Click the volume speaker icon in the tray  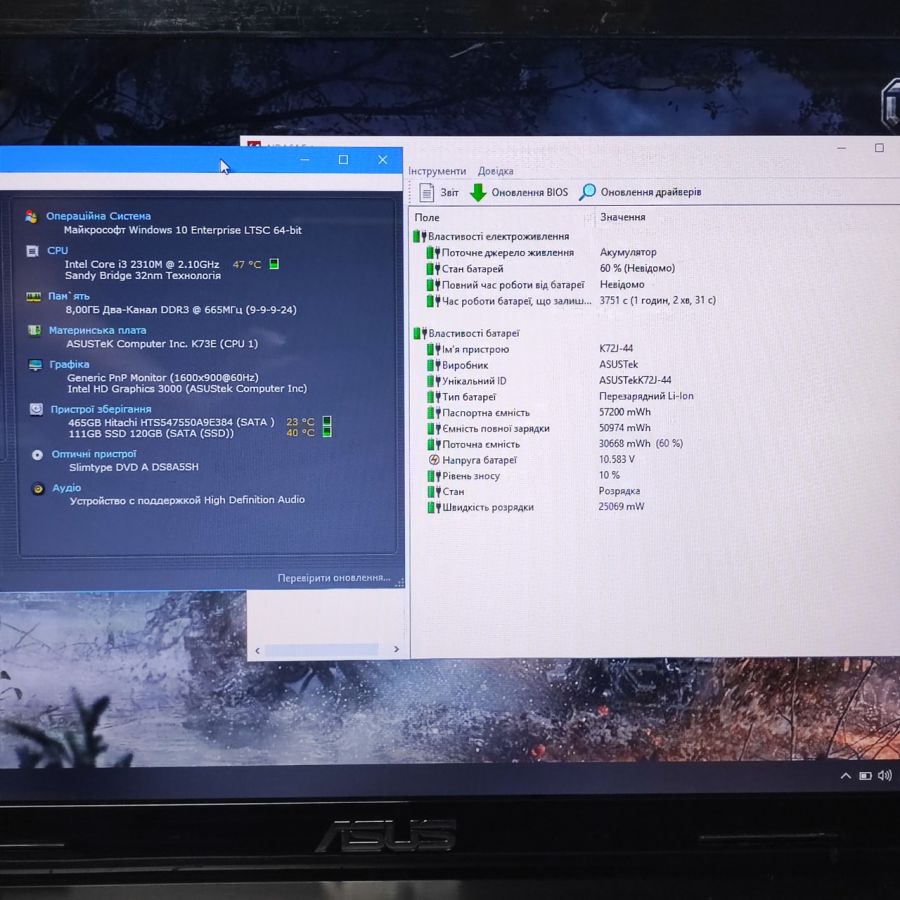pos(885,775)
